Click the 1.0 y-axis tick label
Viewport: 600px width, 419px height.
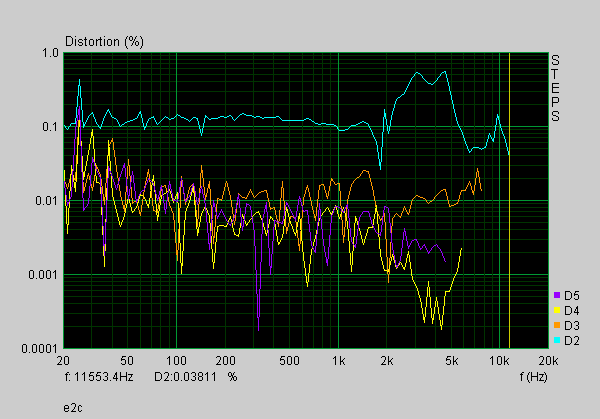tap(50, 53)
